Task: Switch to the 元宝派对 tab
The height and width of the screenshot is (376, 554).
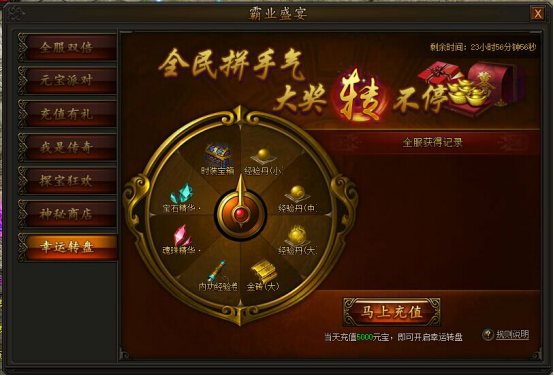Action: pyautogui.click(x=67, y=80)
